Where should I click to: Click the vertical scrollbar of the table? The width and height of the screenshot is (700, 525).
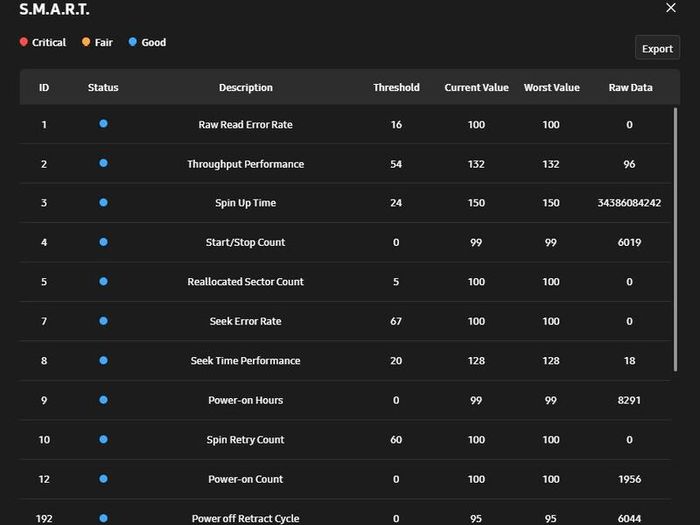coord(675,239)
